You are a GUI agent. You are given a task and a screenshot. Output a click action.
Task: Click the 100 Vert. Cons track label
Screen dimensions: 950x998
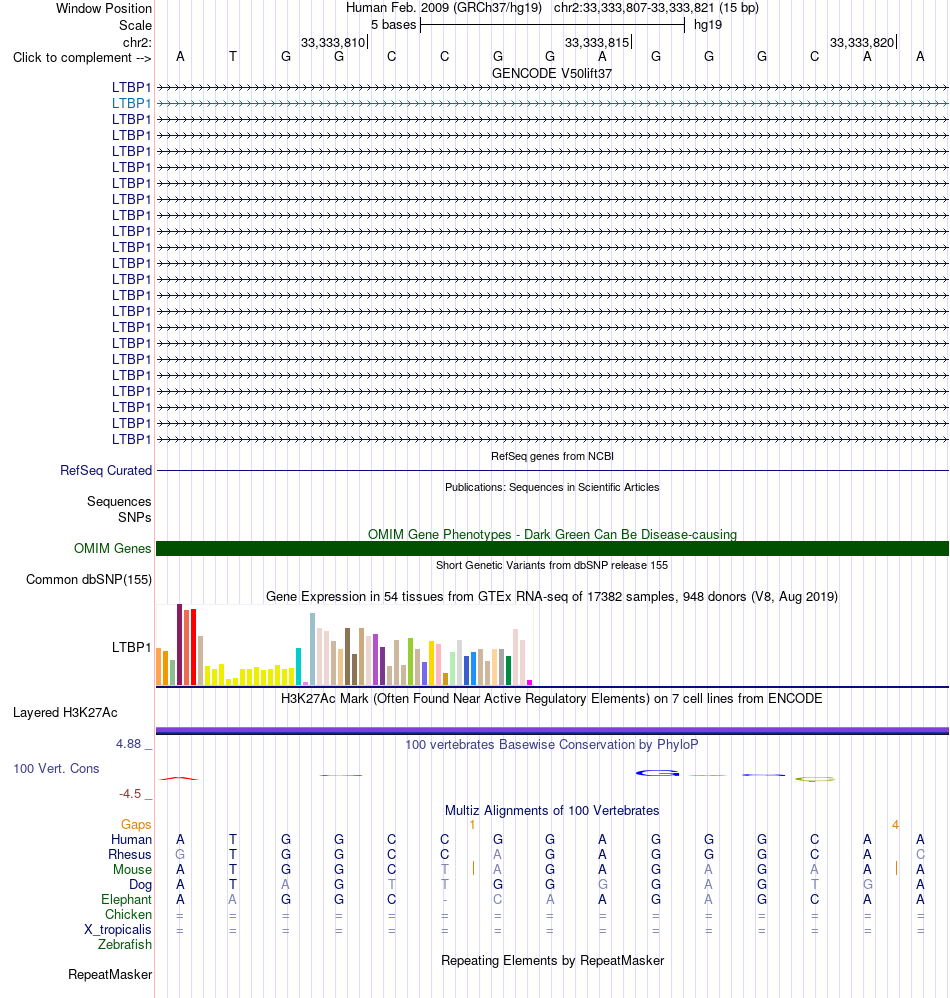[x=56, y=768]
